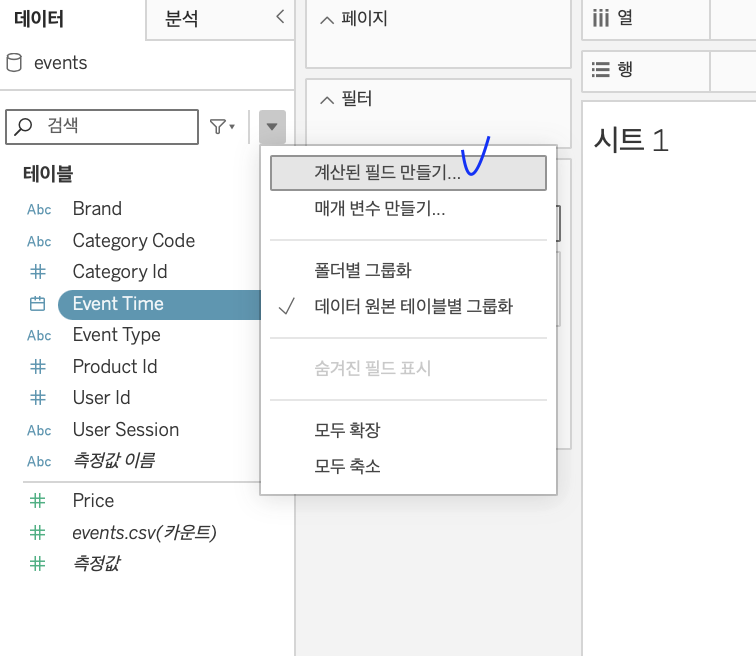Image resolution: width=756 pixels, height=656 pixels.
Task: Click the number type icon beside Product Id
Action: coord(38,367)
